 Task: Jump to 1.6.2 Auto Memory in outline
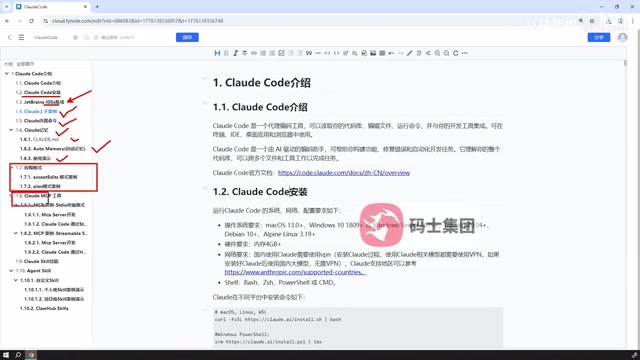pos(52,149)
